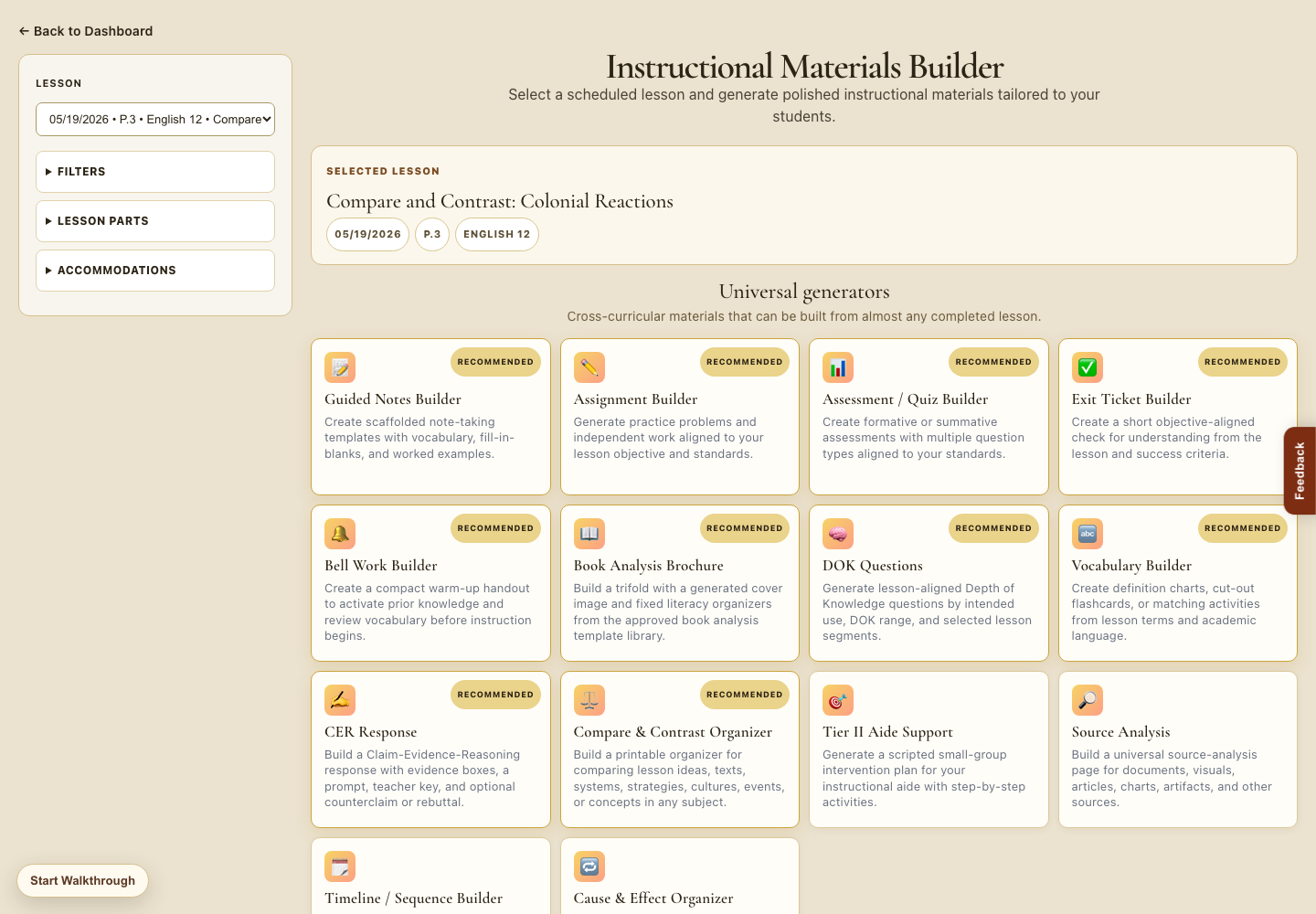Image resolution: width=1316 pixels, height=914 pixels.
Task: Open Book Analysis Brochure title
Action: 648,566
